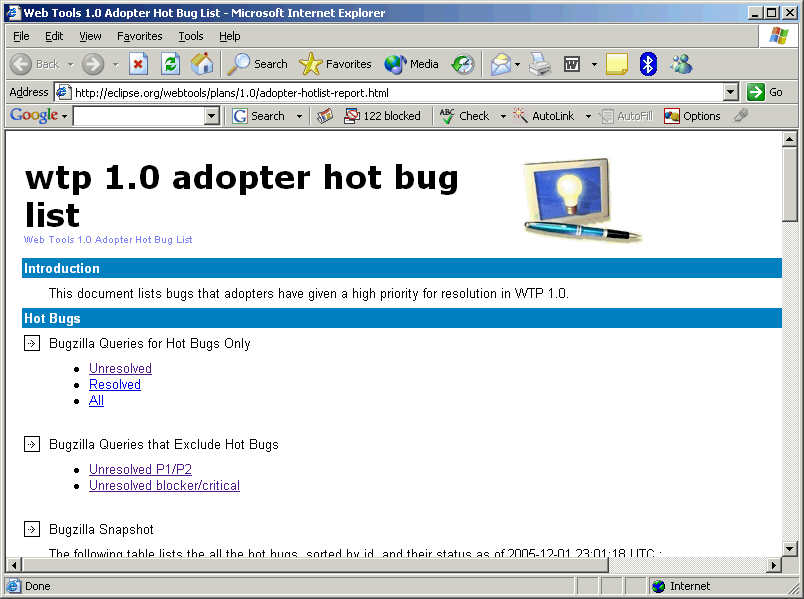This screenshot has height=599, width=804.
Task: Open the Media pane globe icon
Action: click(x=395, y=64)
